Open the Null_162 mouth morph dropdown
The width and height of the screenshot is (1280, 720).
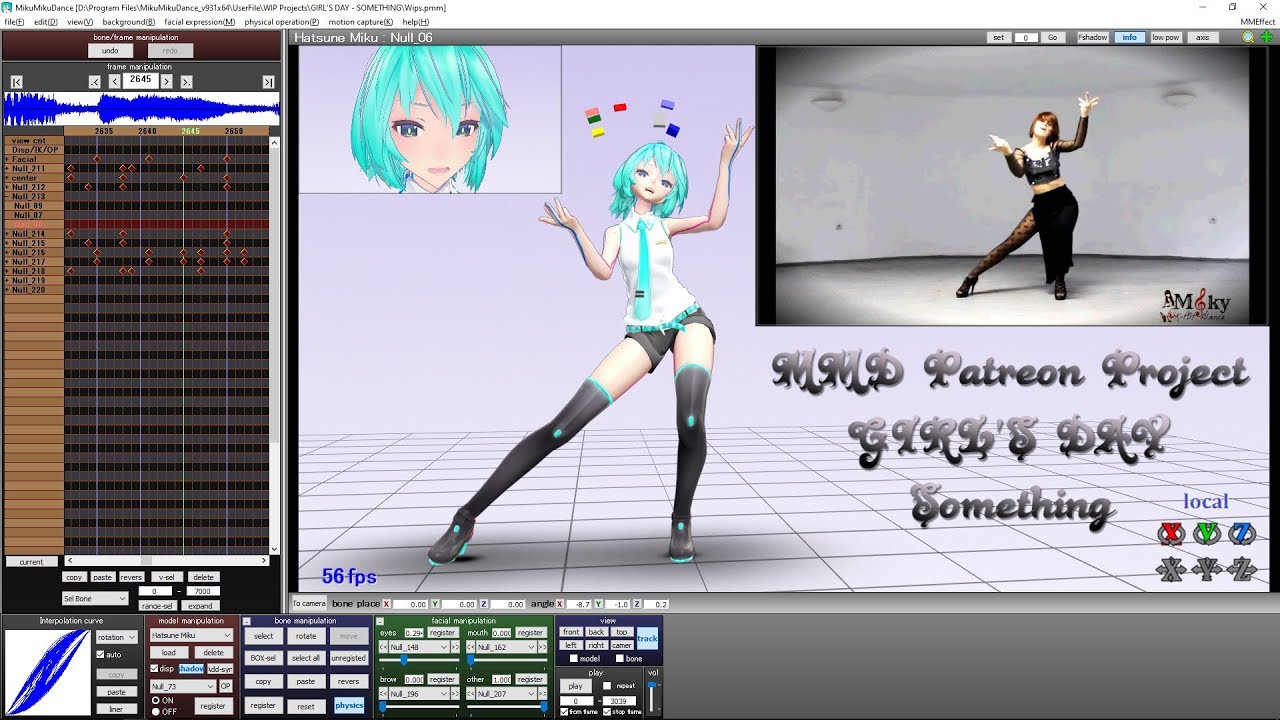click(x=507, y=647)
